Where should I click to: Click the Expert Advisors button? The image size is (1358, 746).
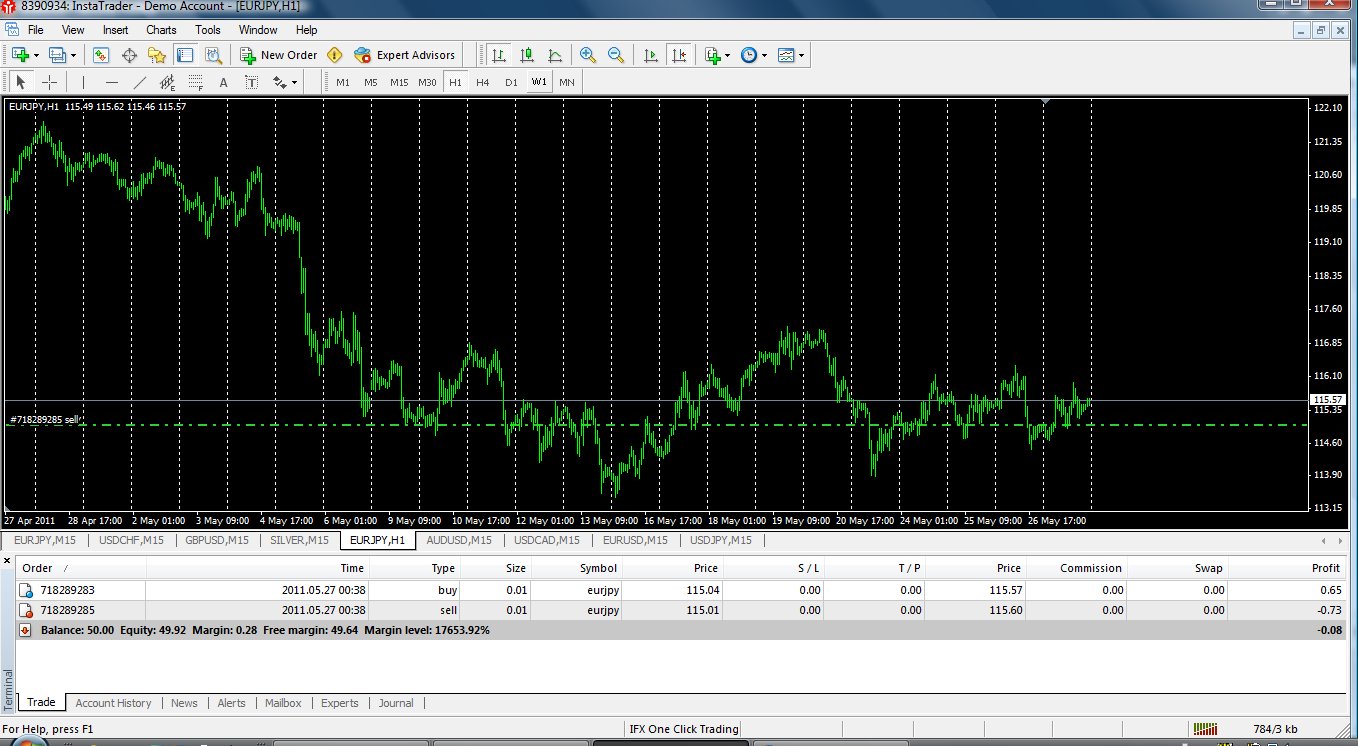(404, 55)
